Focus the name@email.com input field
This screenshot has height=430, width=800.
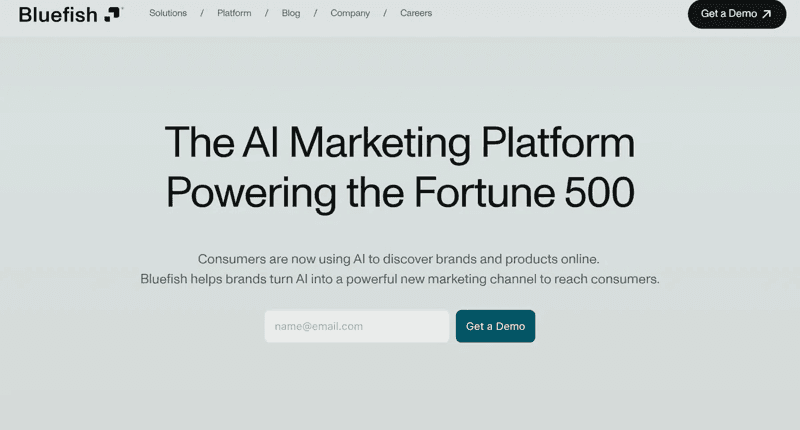click(x=357, y=326)
